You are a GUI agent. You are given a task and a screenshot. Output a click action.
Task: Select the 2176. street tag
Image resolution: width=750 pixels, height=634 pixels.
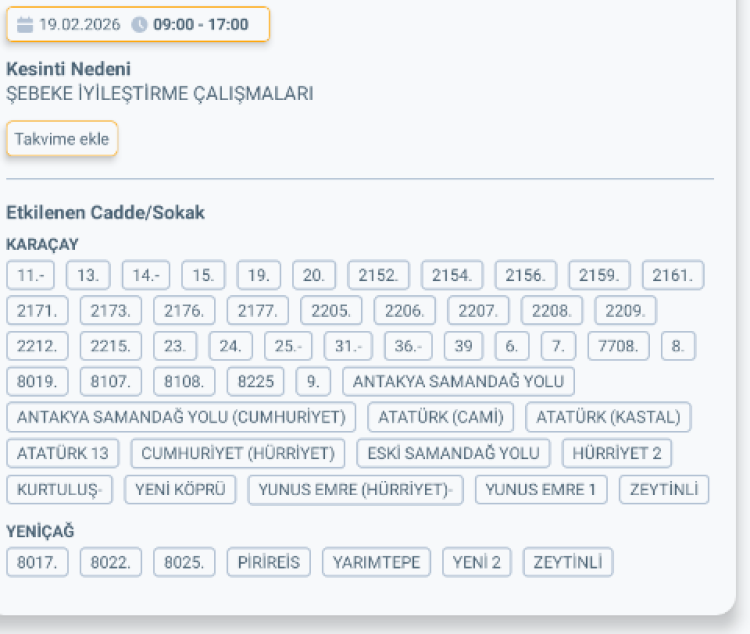(x=184, y=311)
